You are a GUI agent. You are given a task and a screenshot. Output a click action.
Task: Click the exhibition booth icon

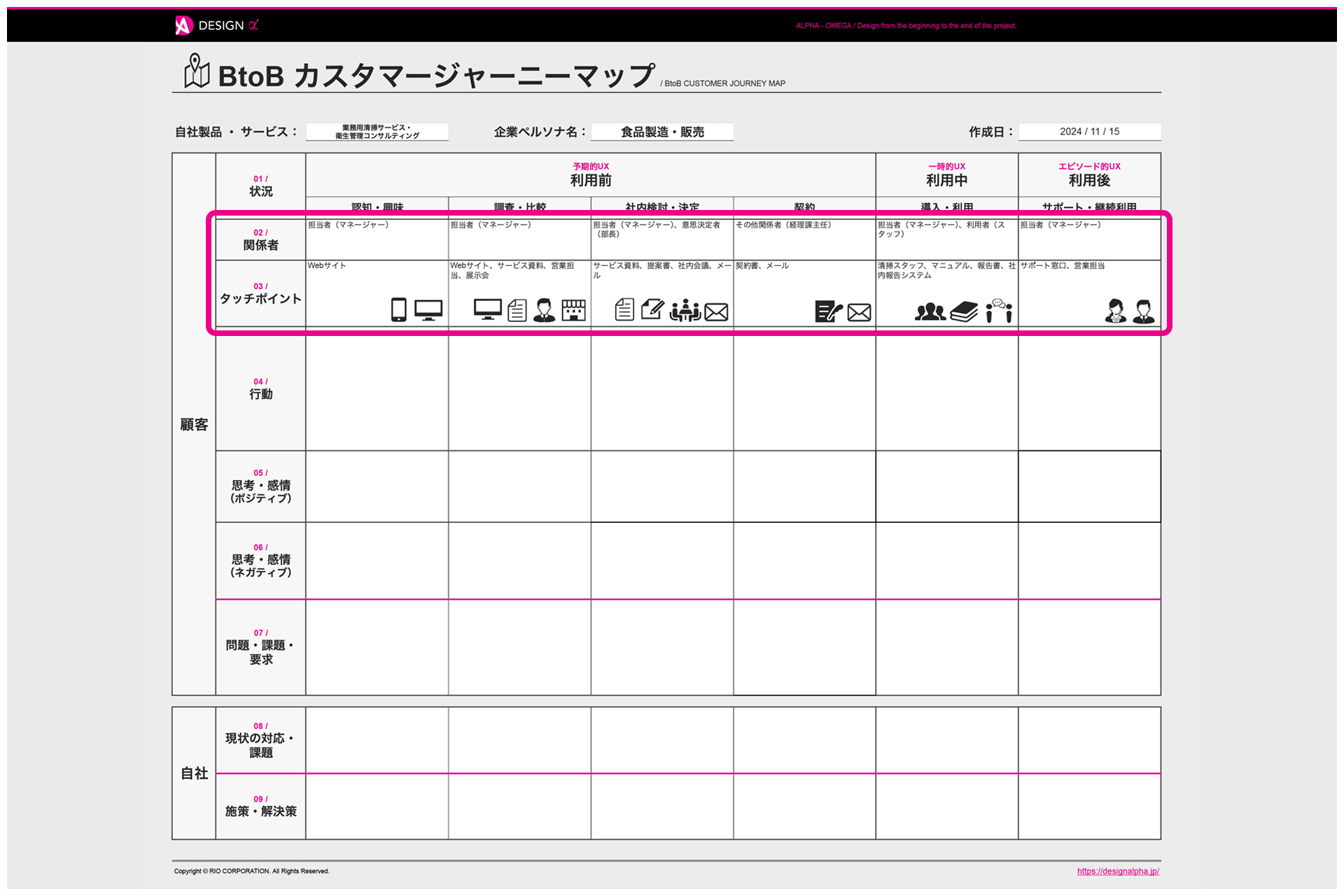(x=573, y=310)
